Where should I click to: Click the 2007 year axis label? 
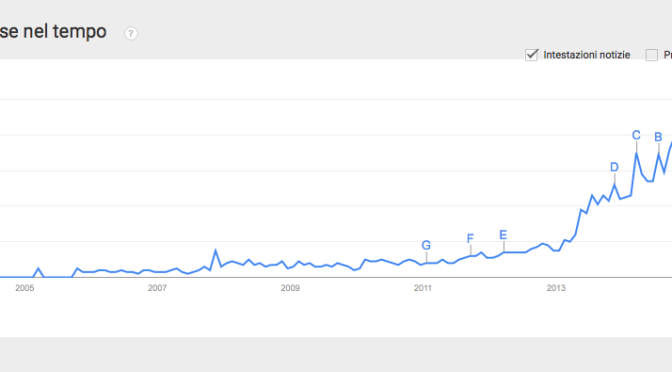coord(157,288)
